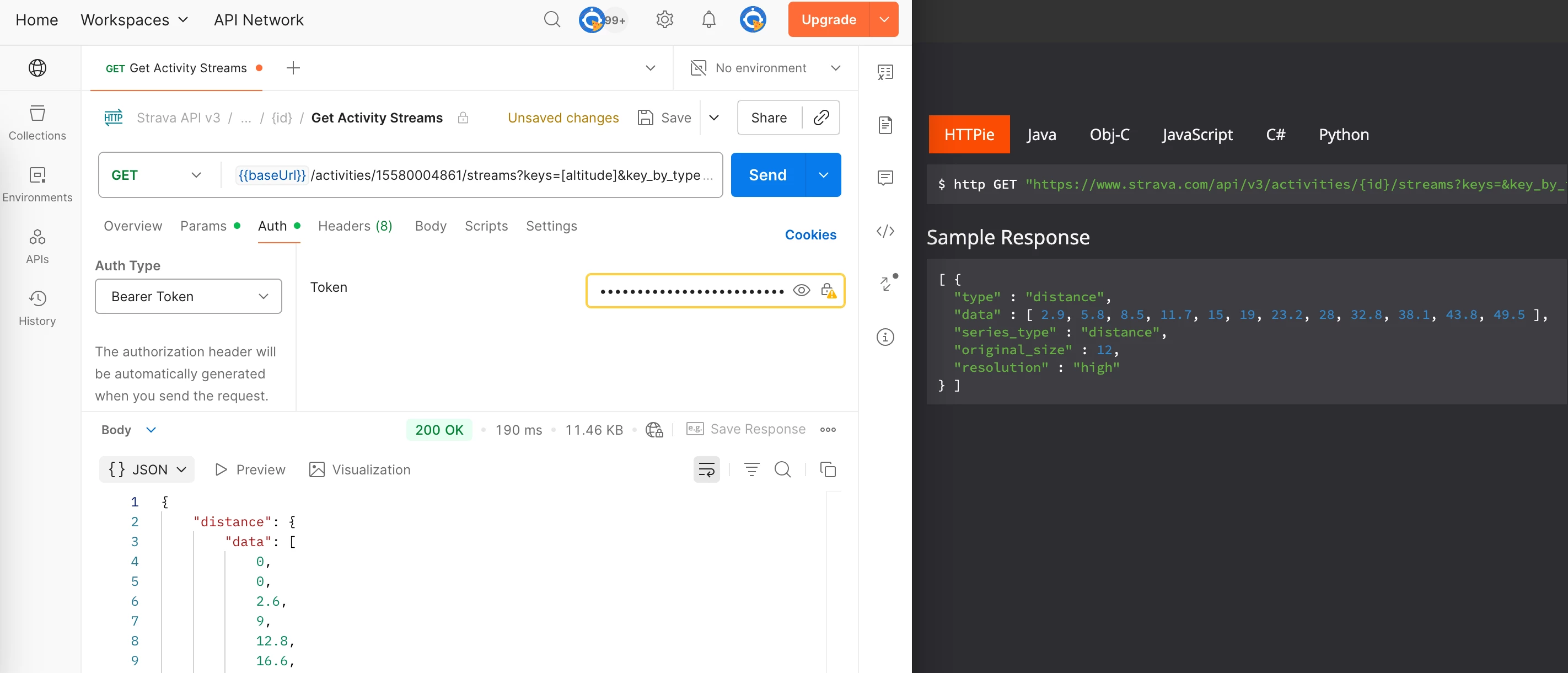
Task: Click Strava API v3 breadcrumb
Action: (x=178, y=117)
